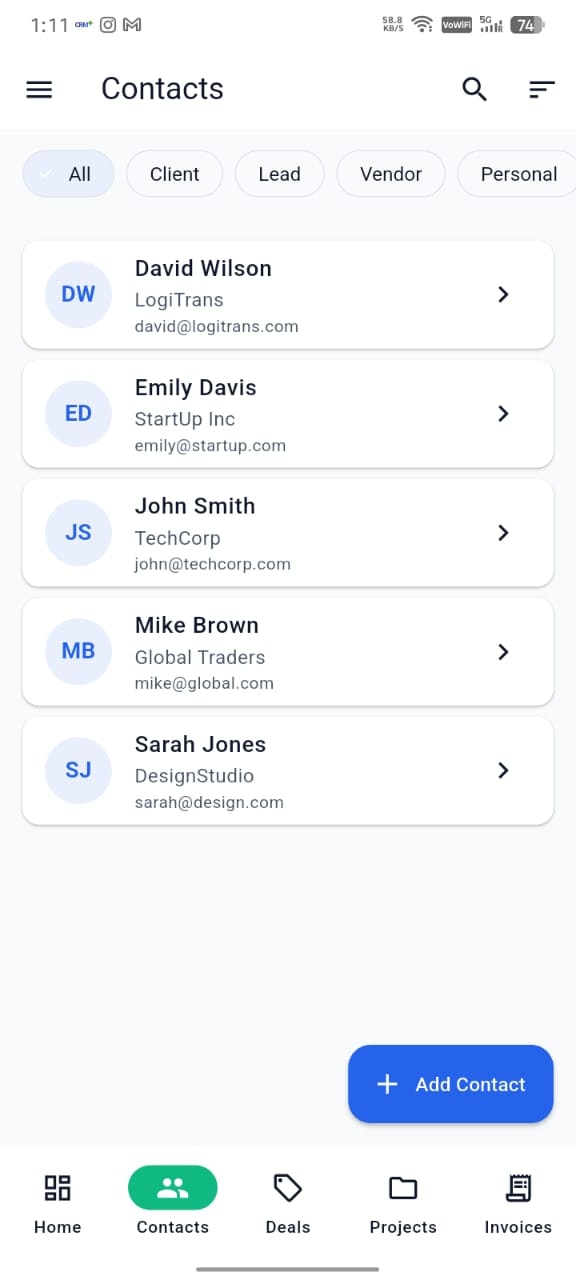
Task: Expand Sarah Jones contact with chevron arrow
Action: pos(503,770)
